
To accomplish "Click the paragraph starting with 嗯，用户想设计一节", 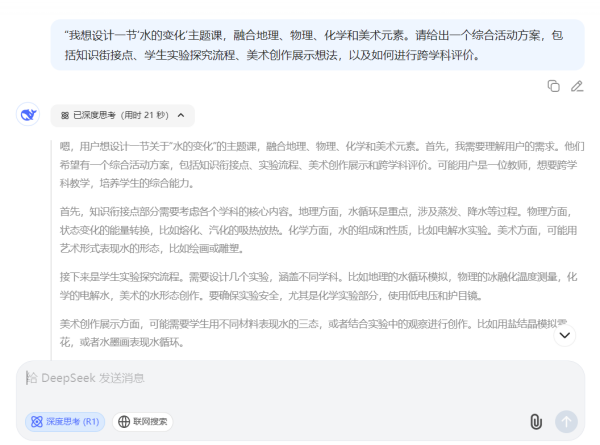I will pos(322,165).
